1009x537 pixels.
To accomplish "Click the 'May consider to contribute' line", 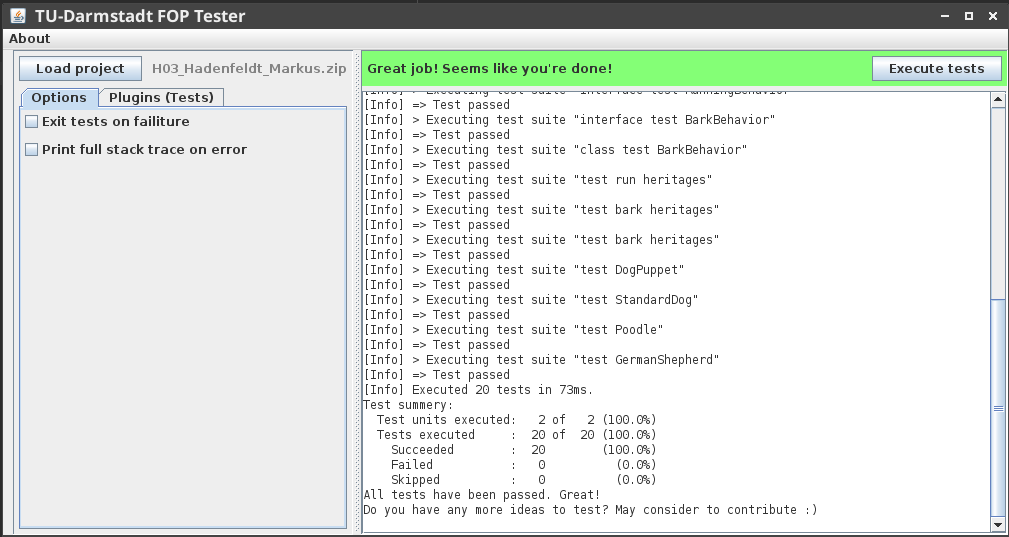I will [590, 510].
